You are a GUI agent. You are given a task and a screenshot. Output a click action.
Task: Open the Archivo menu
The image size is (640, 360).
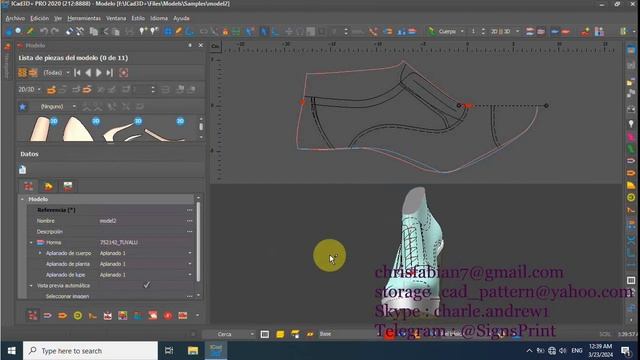pos(15,18)
